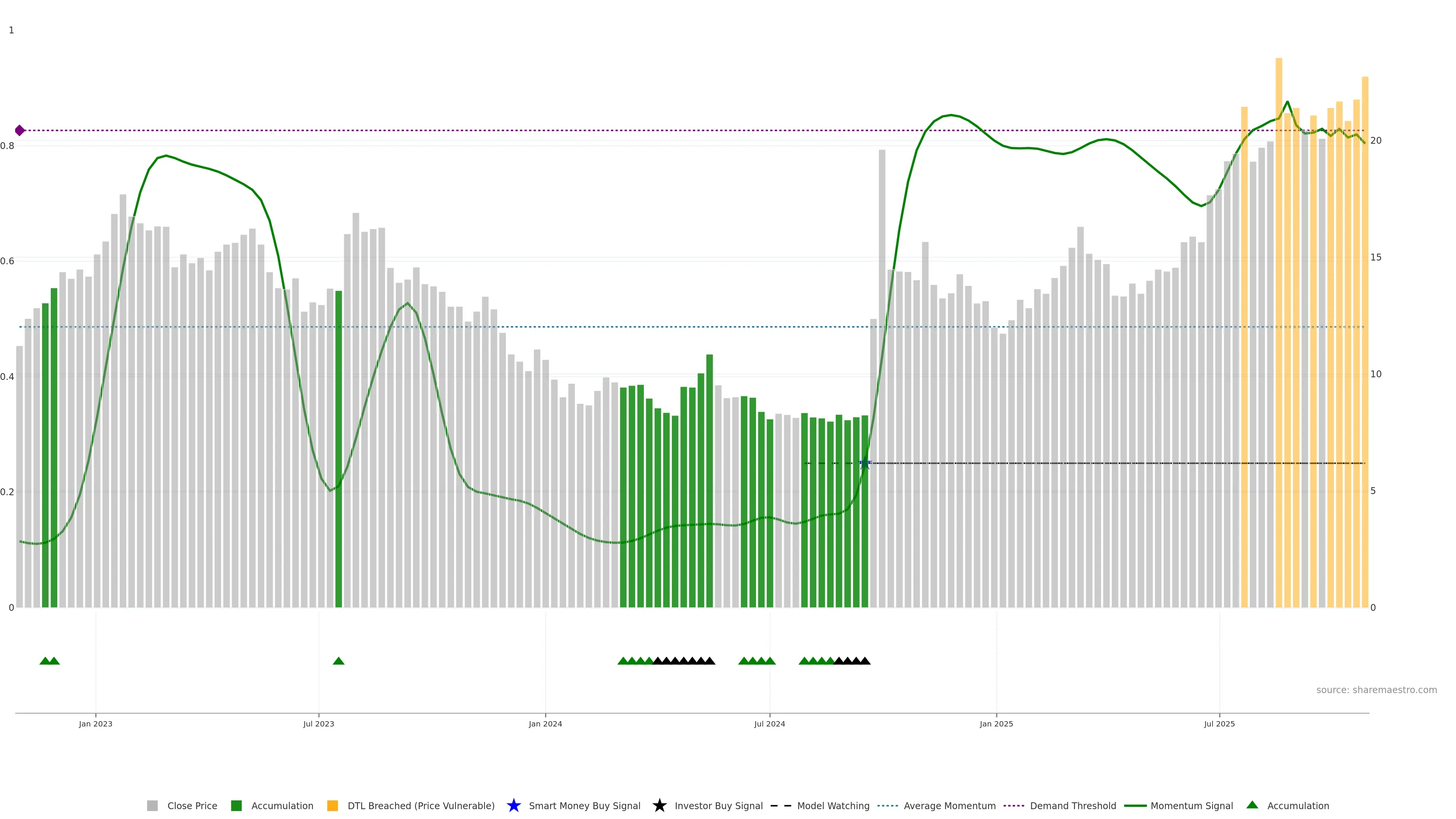Click the orange DTL Breached legend icon
Image resolution: width=1456 pixels, height=819 pixels.
pyautogui.click(x=333, y=805)
